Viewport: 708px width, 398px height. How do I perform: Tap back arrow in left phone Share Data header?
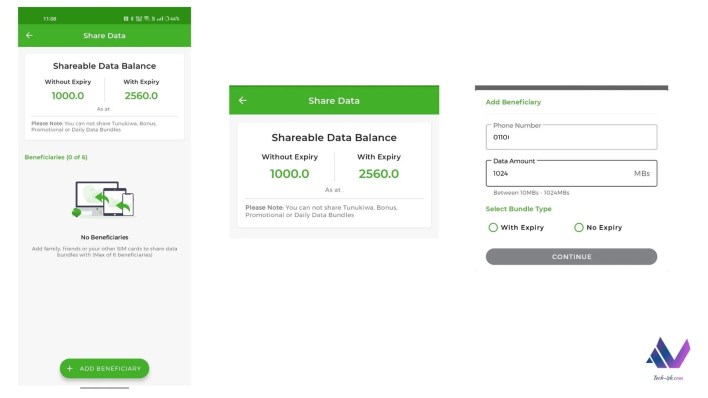pos(29,35)
